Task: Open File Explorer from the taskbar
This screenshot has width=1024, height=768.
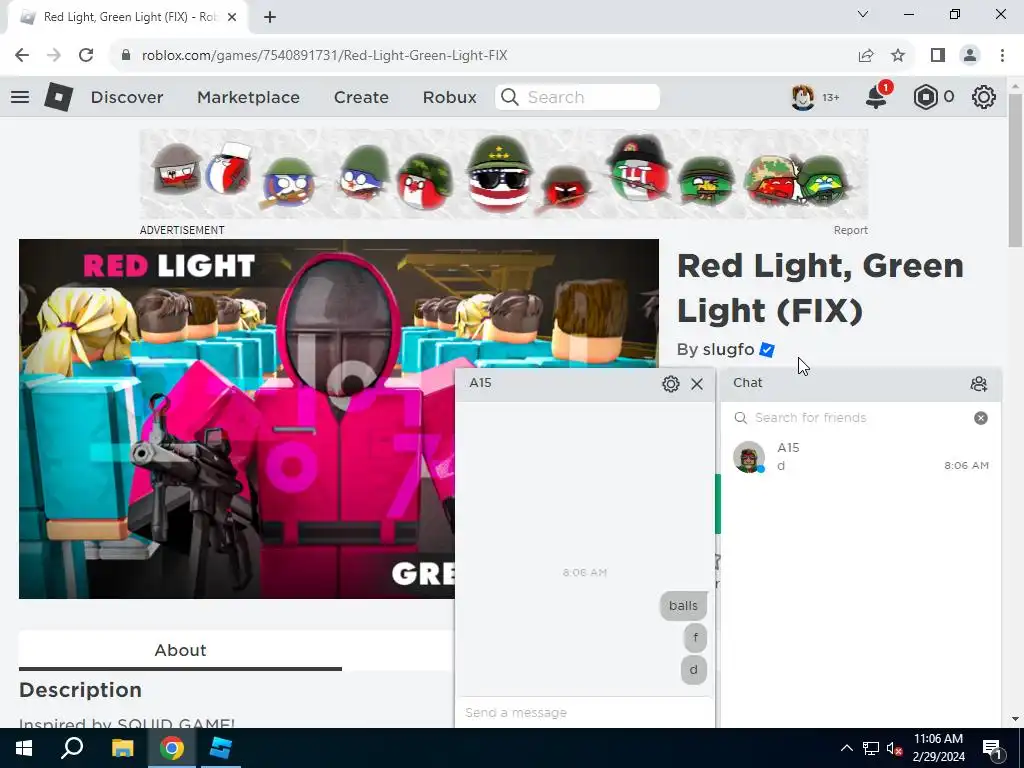Action: 122,748
